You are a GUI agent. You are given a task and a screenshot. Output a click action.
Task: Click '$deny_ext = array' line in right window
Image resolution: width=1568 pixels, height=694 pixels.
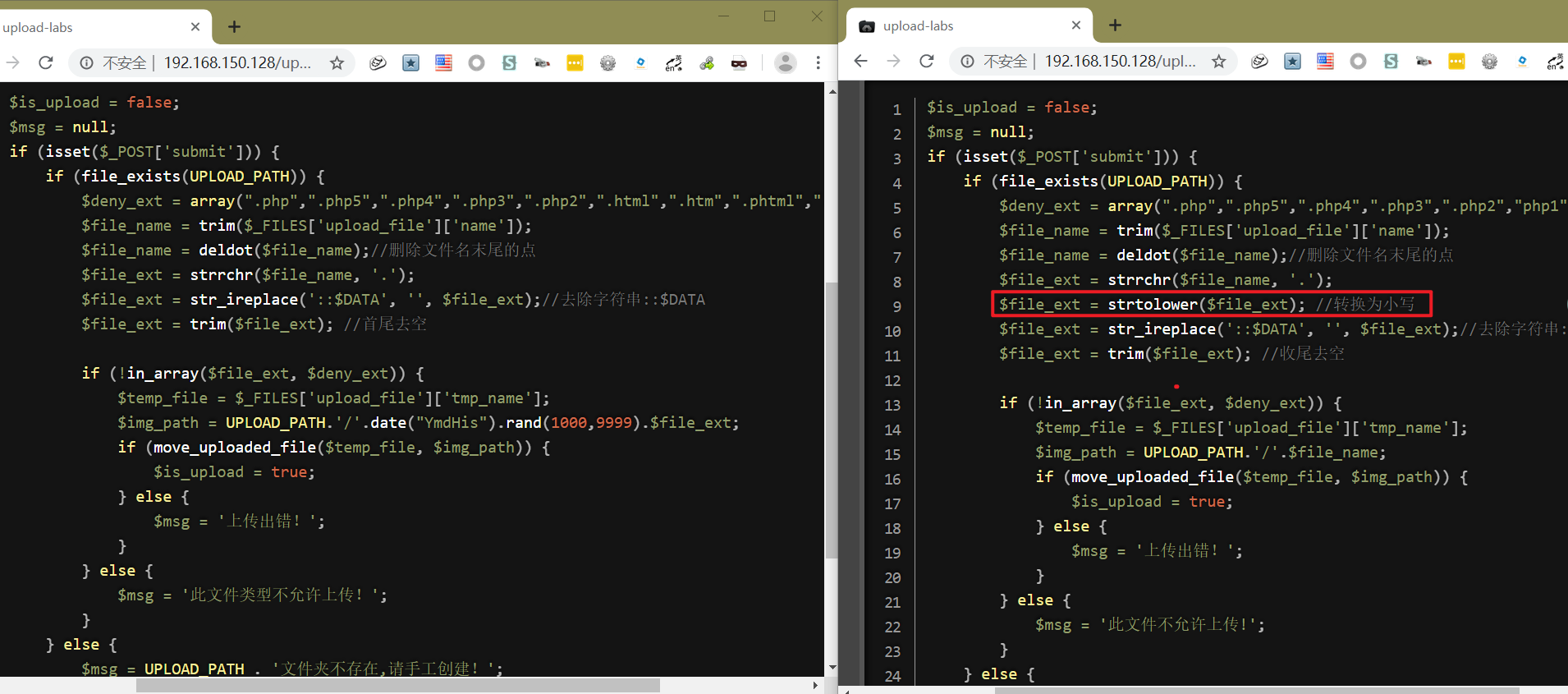(x=1281, y=205)
